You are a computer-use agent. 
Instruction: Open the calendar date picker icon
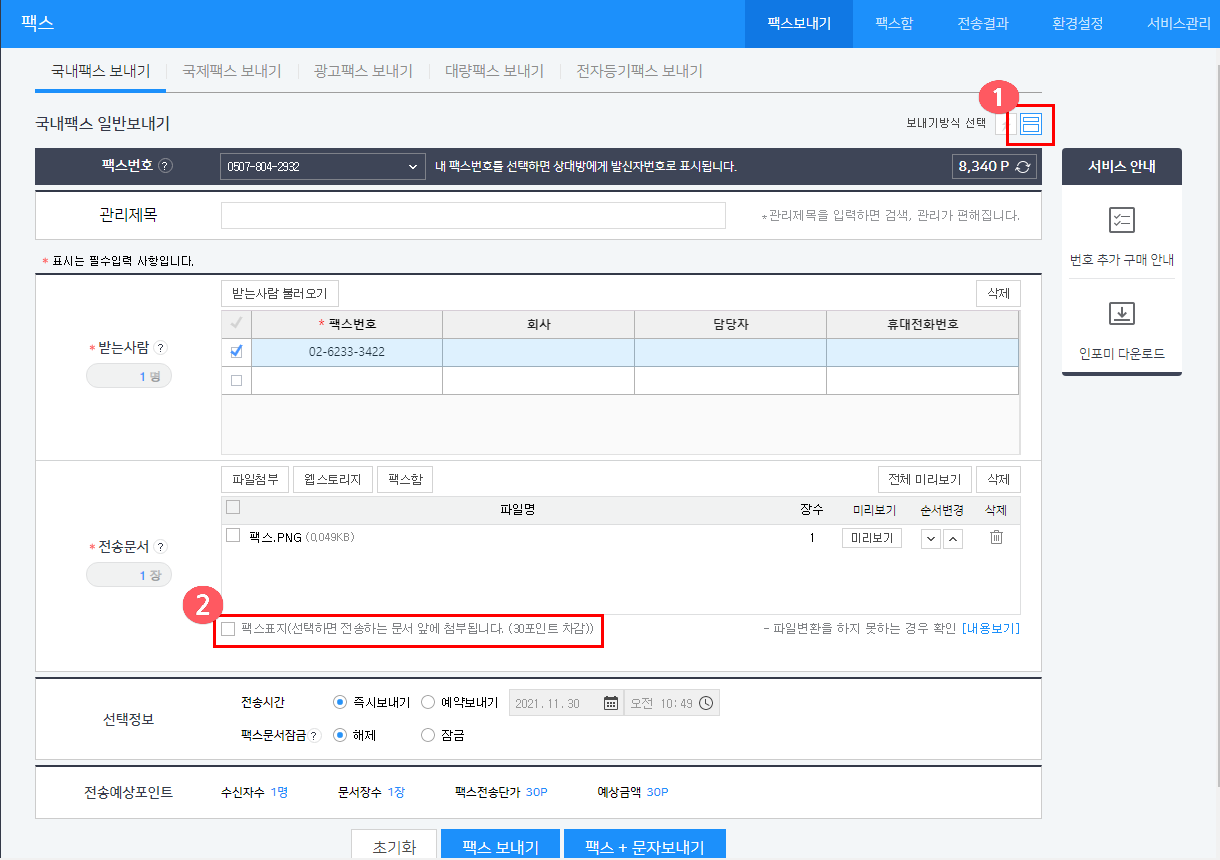tap(610, 703)
